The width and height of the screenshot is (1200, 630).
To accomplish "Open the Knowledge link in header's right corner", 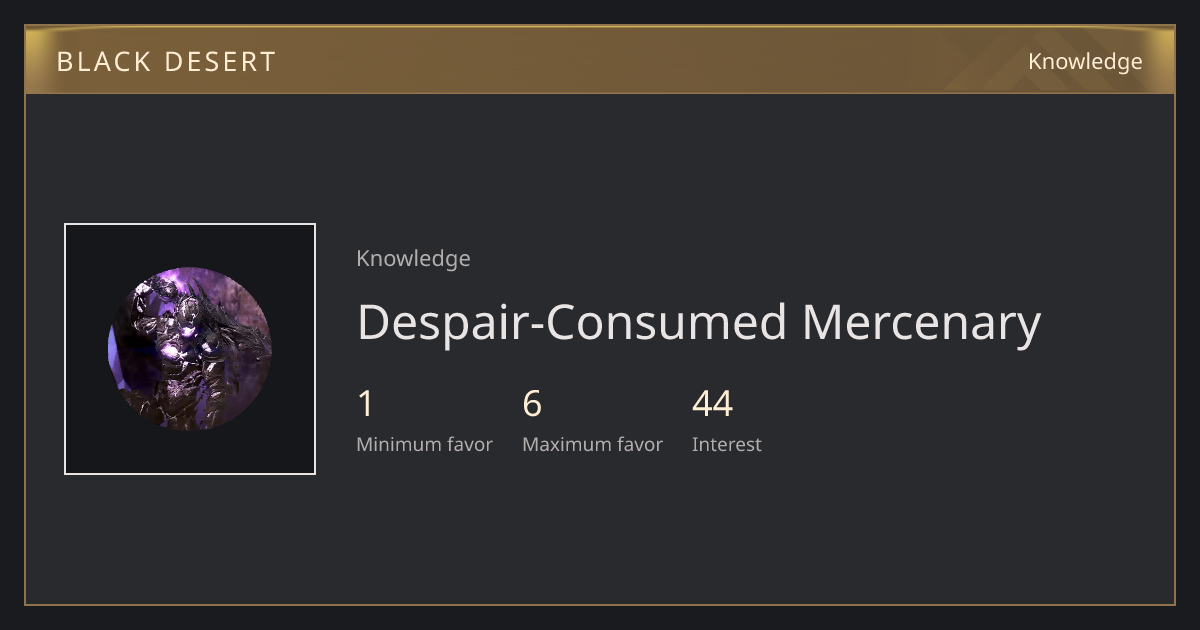I will point(1085,62).
